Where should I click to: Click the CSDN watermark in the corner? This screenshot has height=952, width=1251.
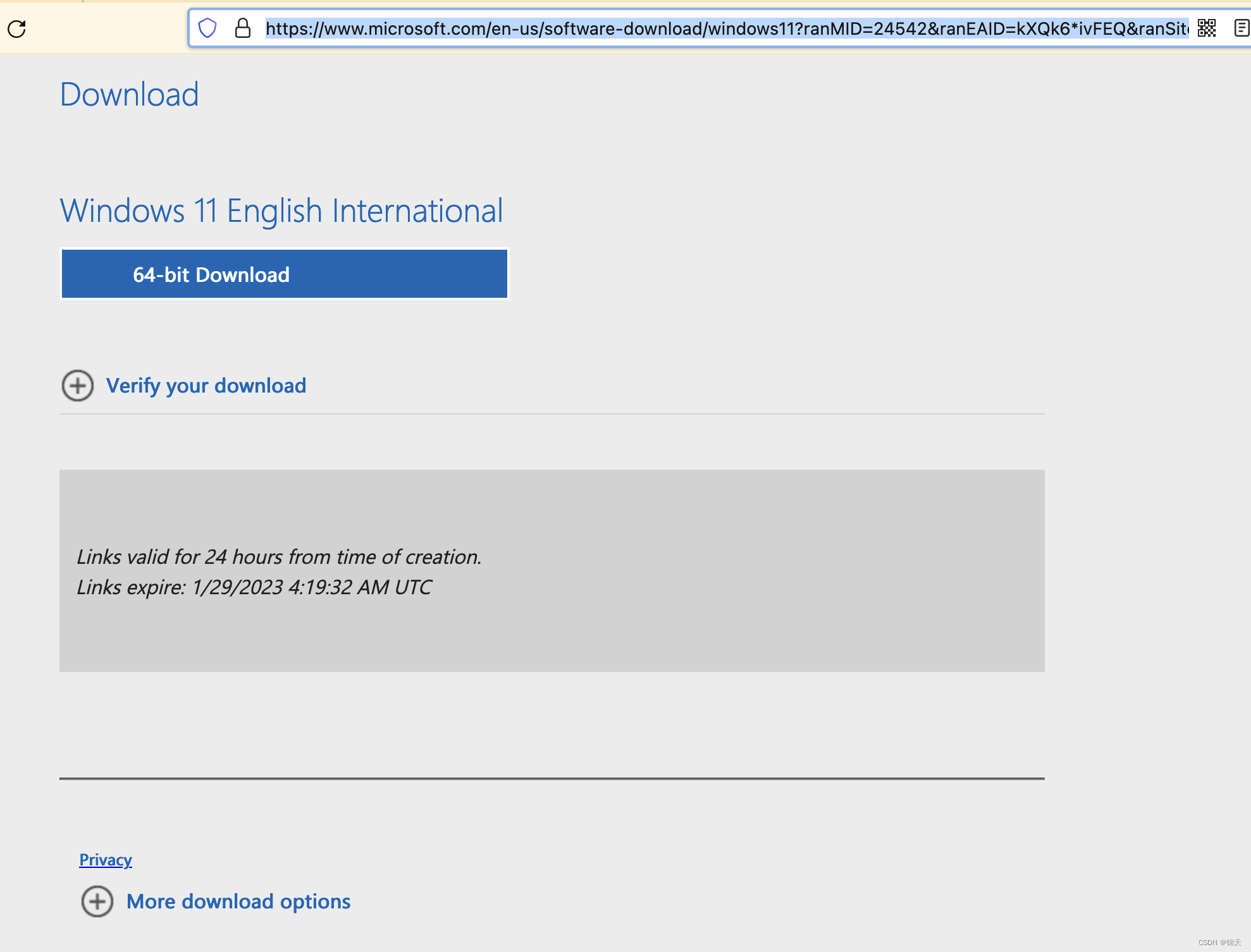coord(1219,942)
